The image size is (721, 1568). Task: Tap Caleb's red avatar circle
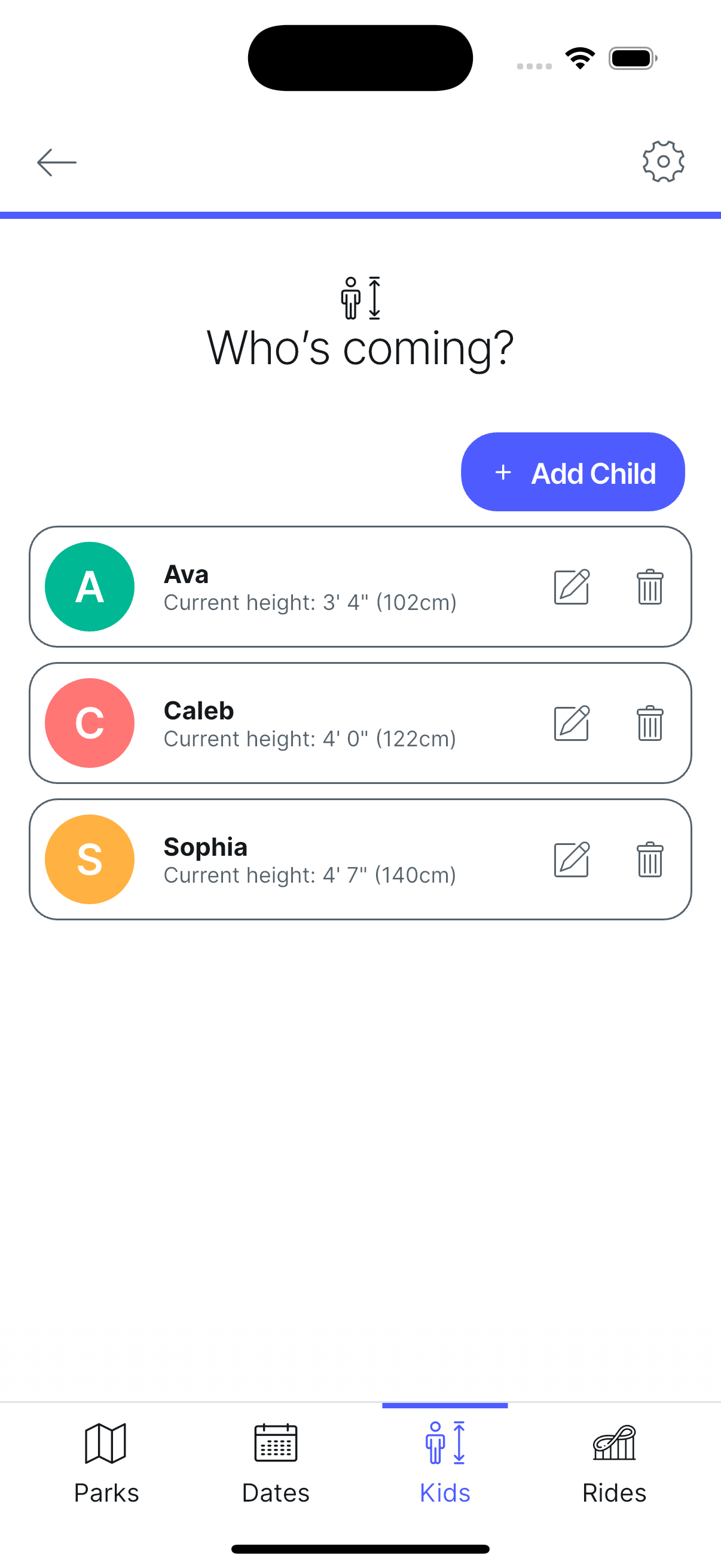click(90, 723)
